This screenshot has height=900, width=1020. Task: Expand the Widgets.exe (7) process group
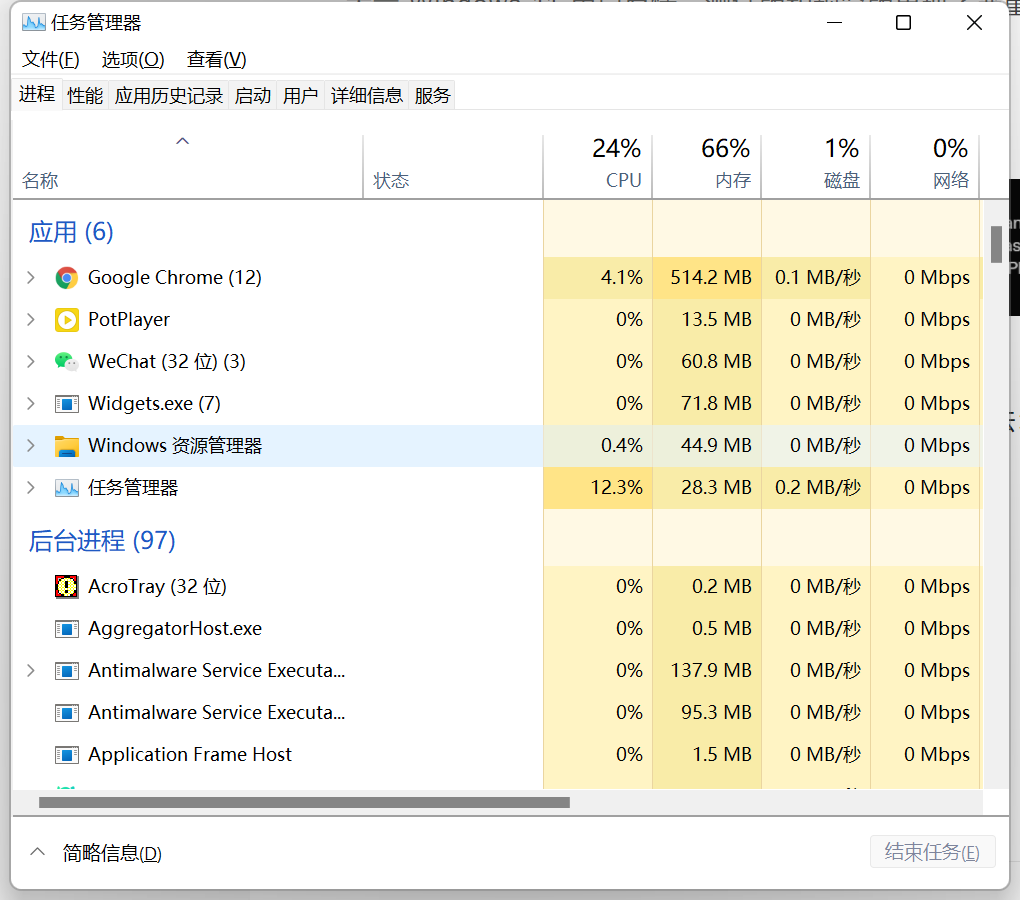coord(31,403)
